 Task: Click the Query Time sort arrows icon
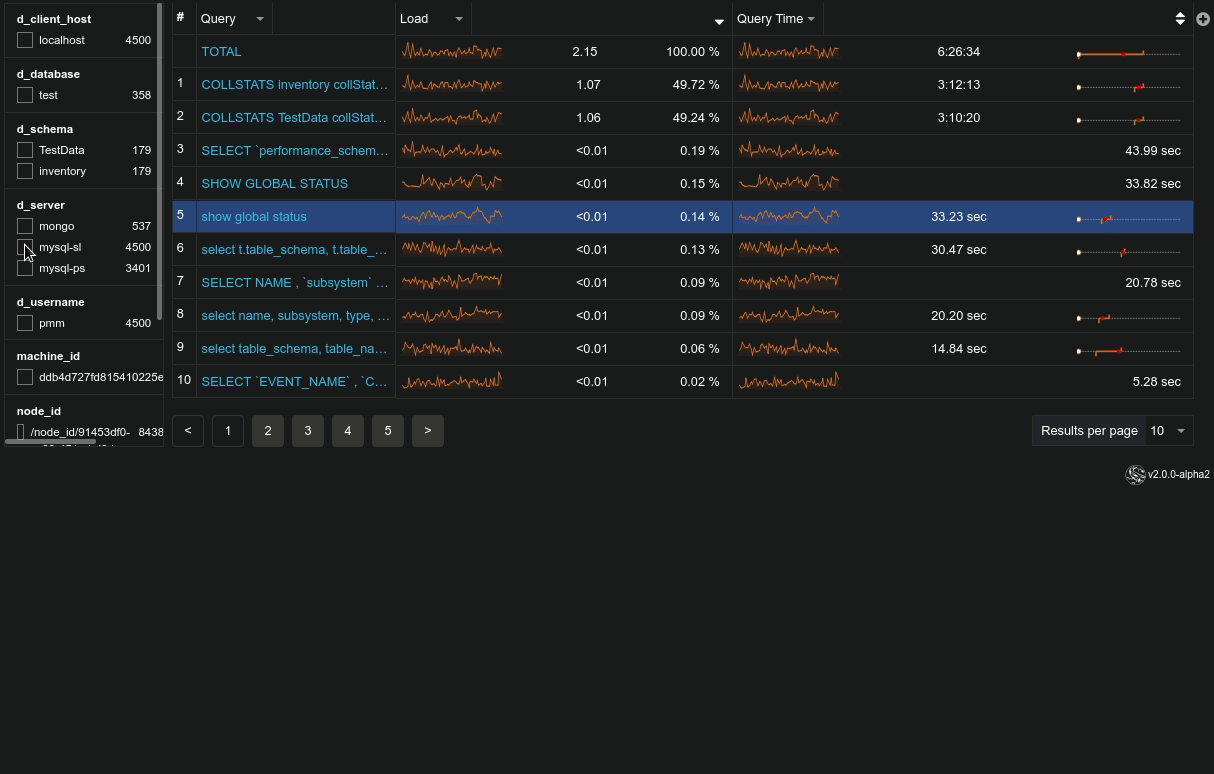pyautogui.click(x=1180, y=19)
